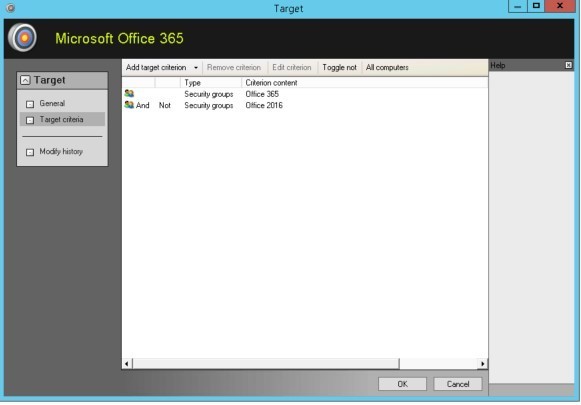Screen dimensions: 581x405
Task: Click Add target criterion button
Action: (156, 67)
